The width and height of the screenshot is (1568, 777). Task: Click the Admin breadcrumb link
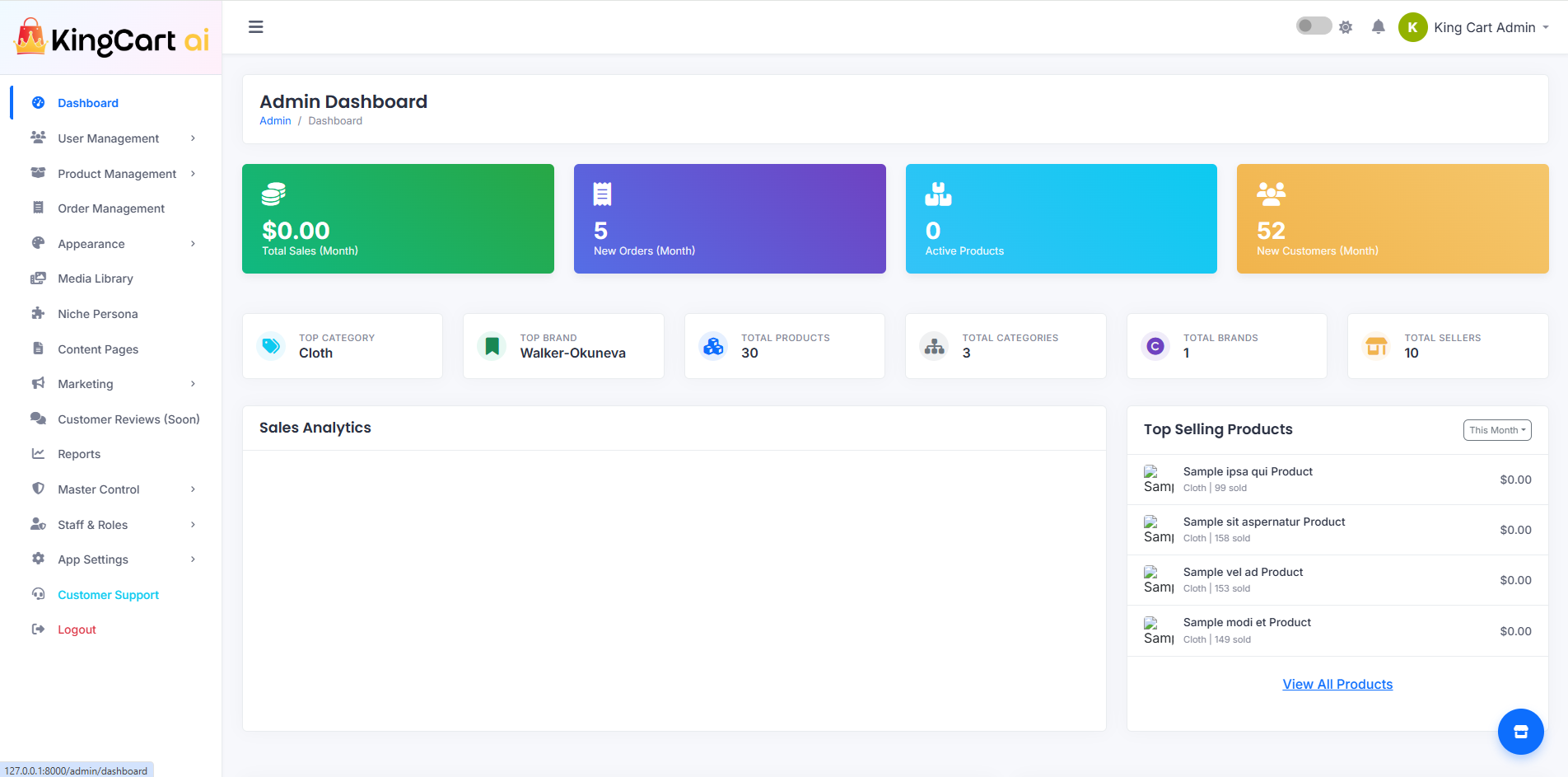coord(275,121)
